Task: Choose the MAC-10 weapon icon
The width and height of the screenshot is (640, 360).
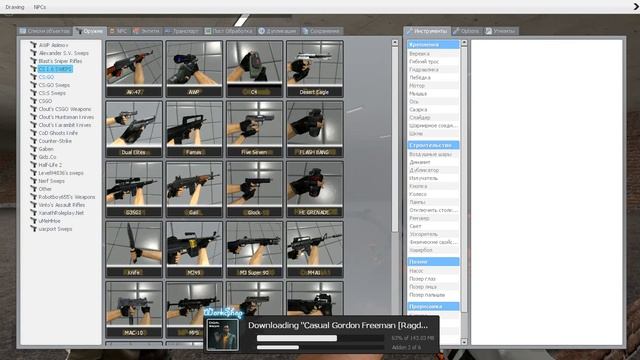Action: tap(134, 309)
